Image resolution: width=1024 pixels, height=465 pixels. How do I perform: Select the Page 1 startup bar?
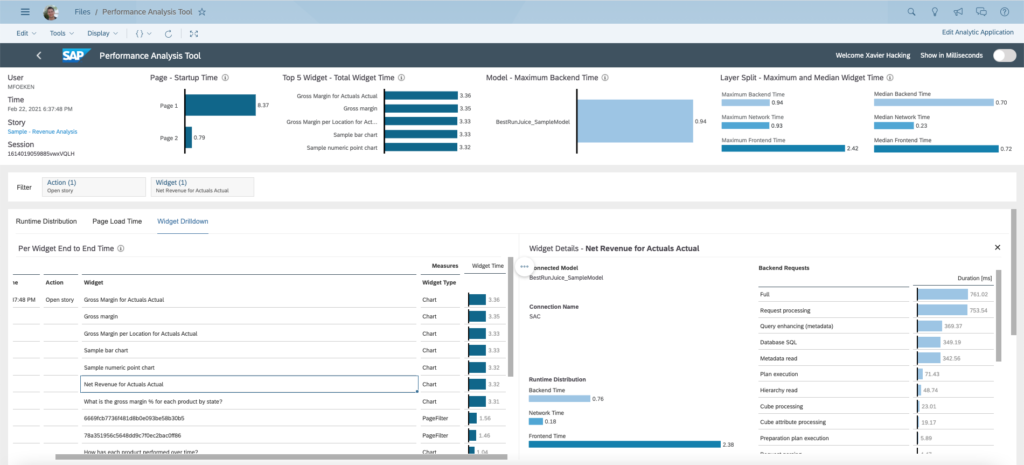pyautogui.click(x=220, y=105)
